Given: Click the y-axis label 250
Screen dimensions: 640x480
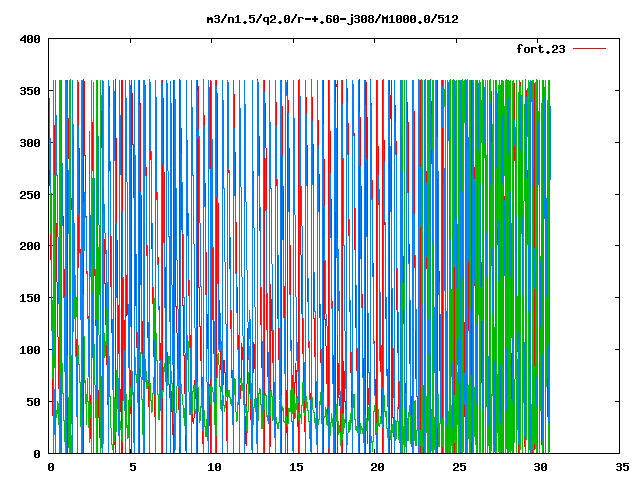Looking at the screenshot, I should (x=30, y=195).
